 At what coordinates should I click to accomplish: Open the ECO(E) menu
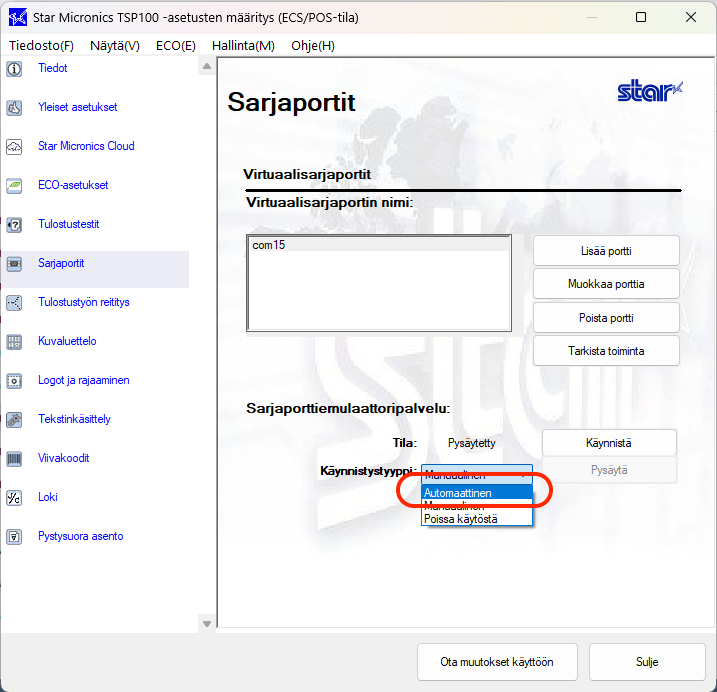point(176,46)
